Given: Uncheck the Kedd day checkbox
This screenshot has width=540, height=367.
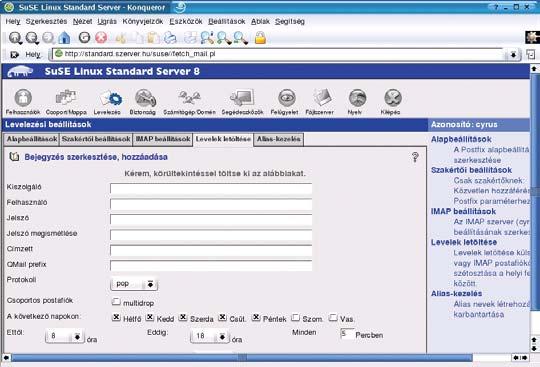Looking at the screenshot, I should click(149, 317).
